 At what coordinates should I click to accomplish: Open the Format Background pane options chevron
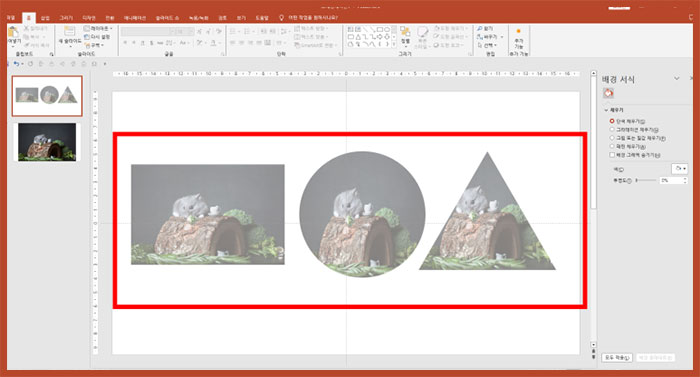click(677, 79)
